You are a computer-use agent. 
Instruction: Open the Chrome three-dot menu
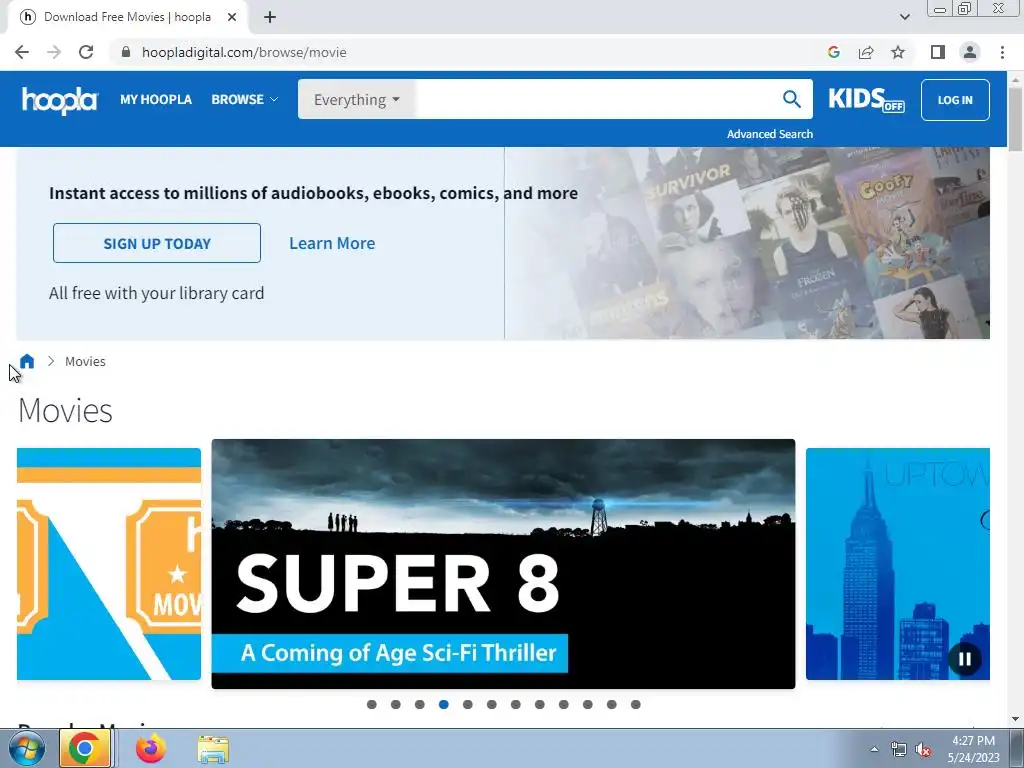tap(1002, 52)
